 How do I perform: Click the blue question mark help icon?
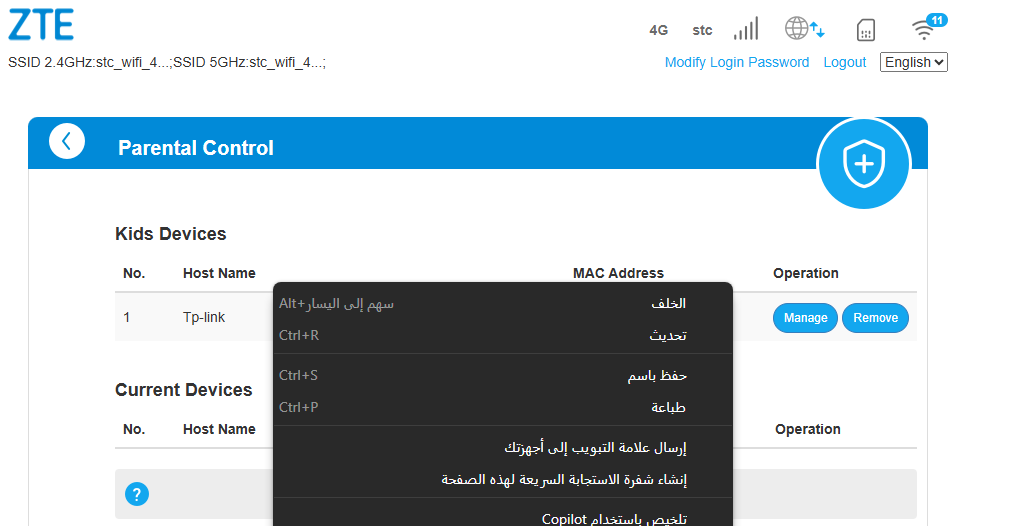[137, 494]
